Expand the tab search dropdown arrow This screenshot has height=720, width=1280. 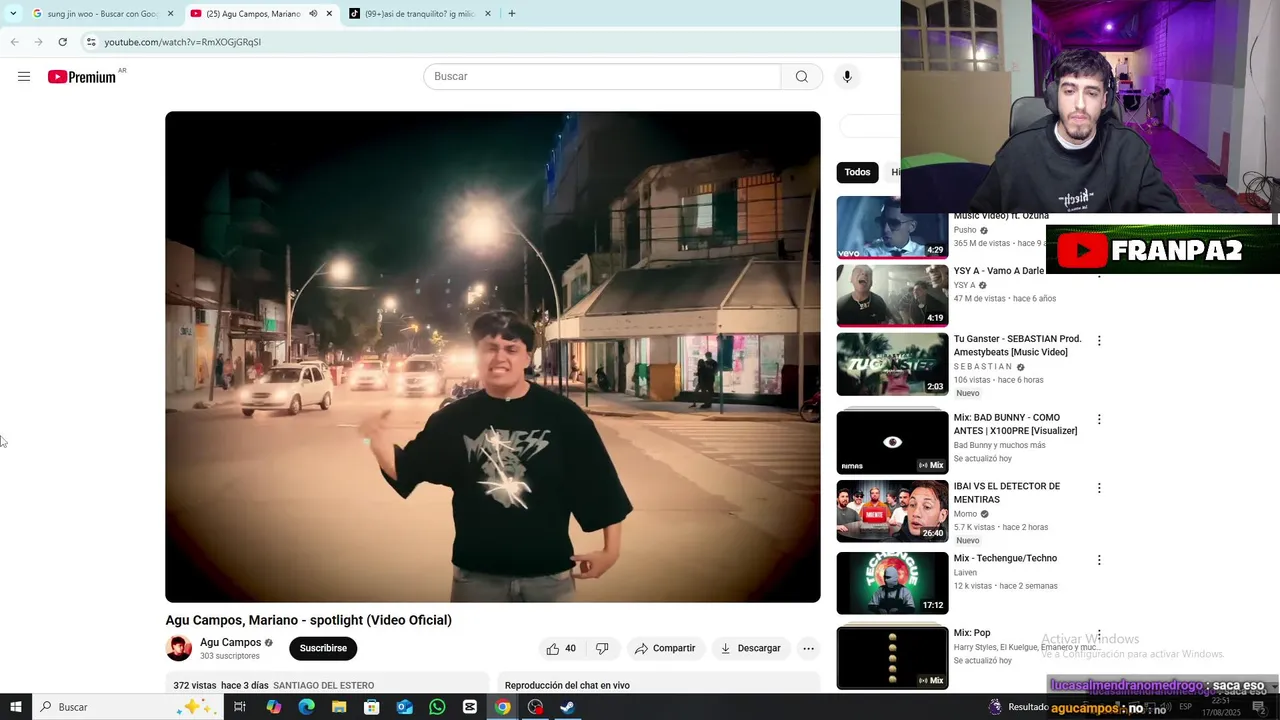point(13,14)
